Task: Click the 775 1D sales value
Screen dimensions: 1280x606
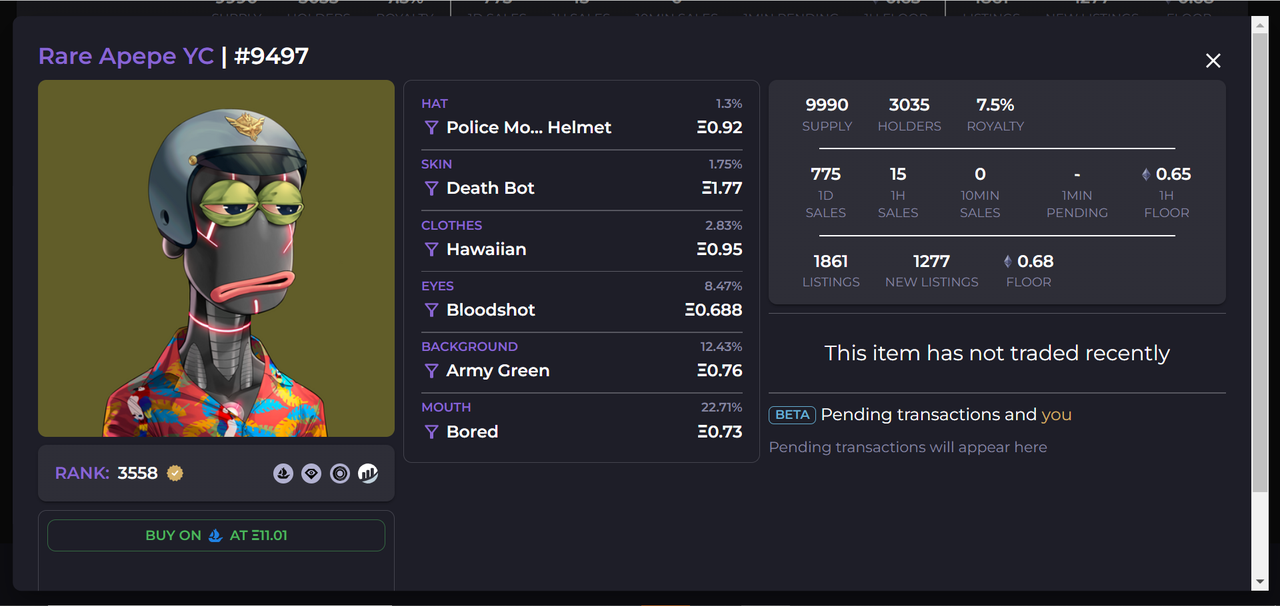Action: 826,174
